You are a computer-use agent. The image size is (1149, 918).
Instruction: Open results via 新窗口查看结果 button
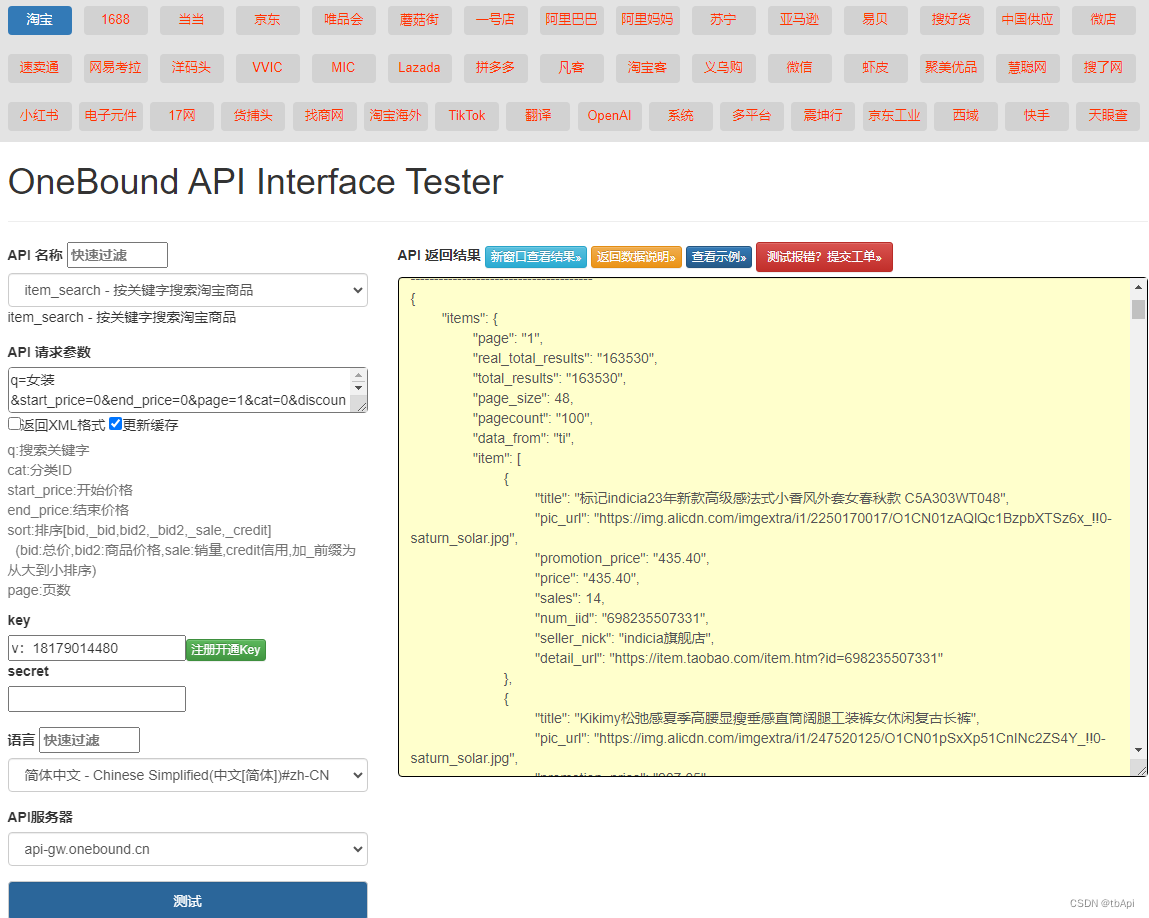[x=536, y=257]
